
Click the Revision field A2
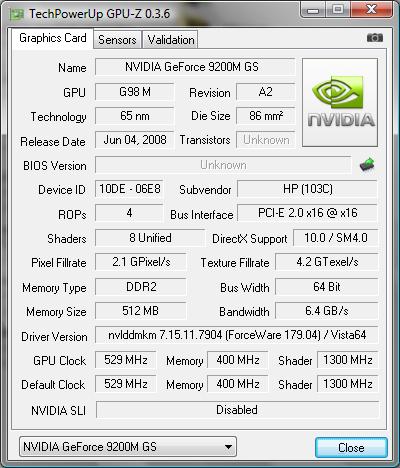(x=266, y=92)
